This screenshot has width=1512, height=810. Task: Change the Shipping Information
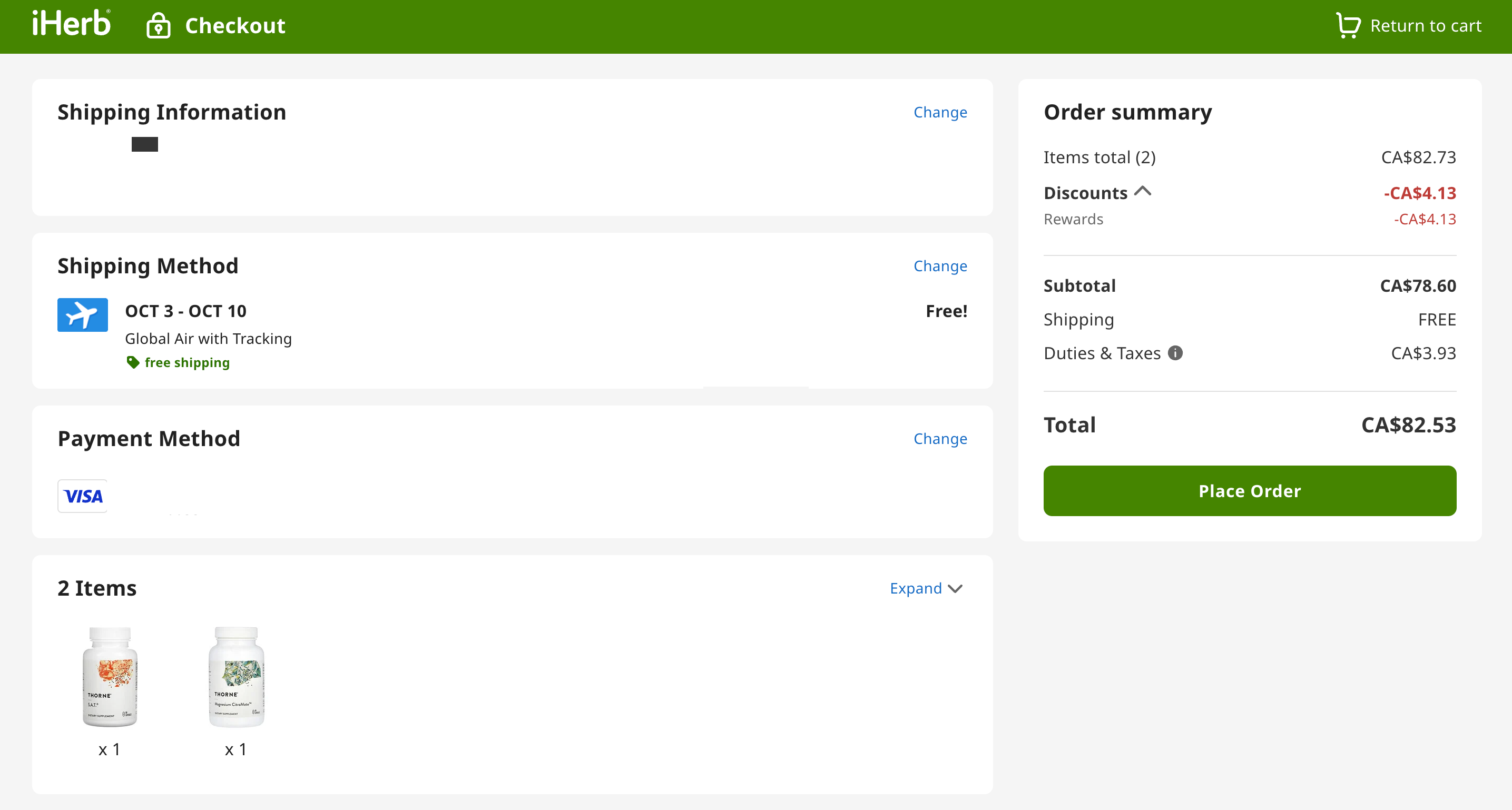(940, 112)
